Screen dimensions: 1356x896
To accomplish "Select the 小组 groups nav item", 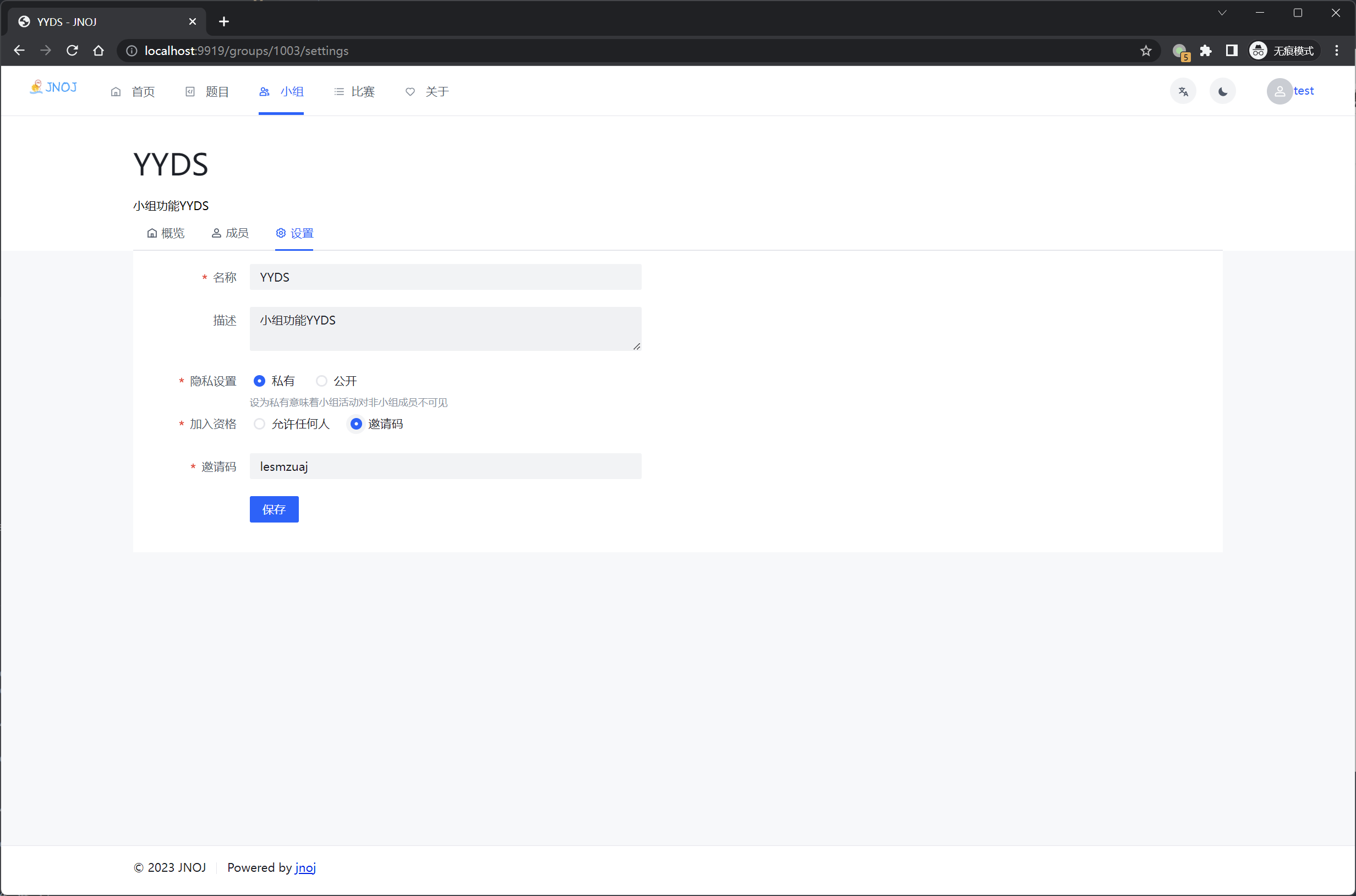I will pyautogui.click(x=281, y=91).
